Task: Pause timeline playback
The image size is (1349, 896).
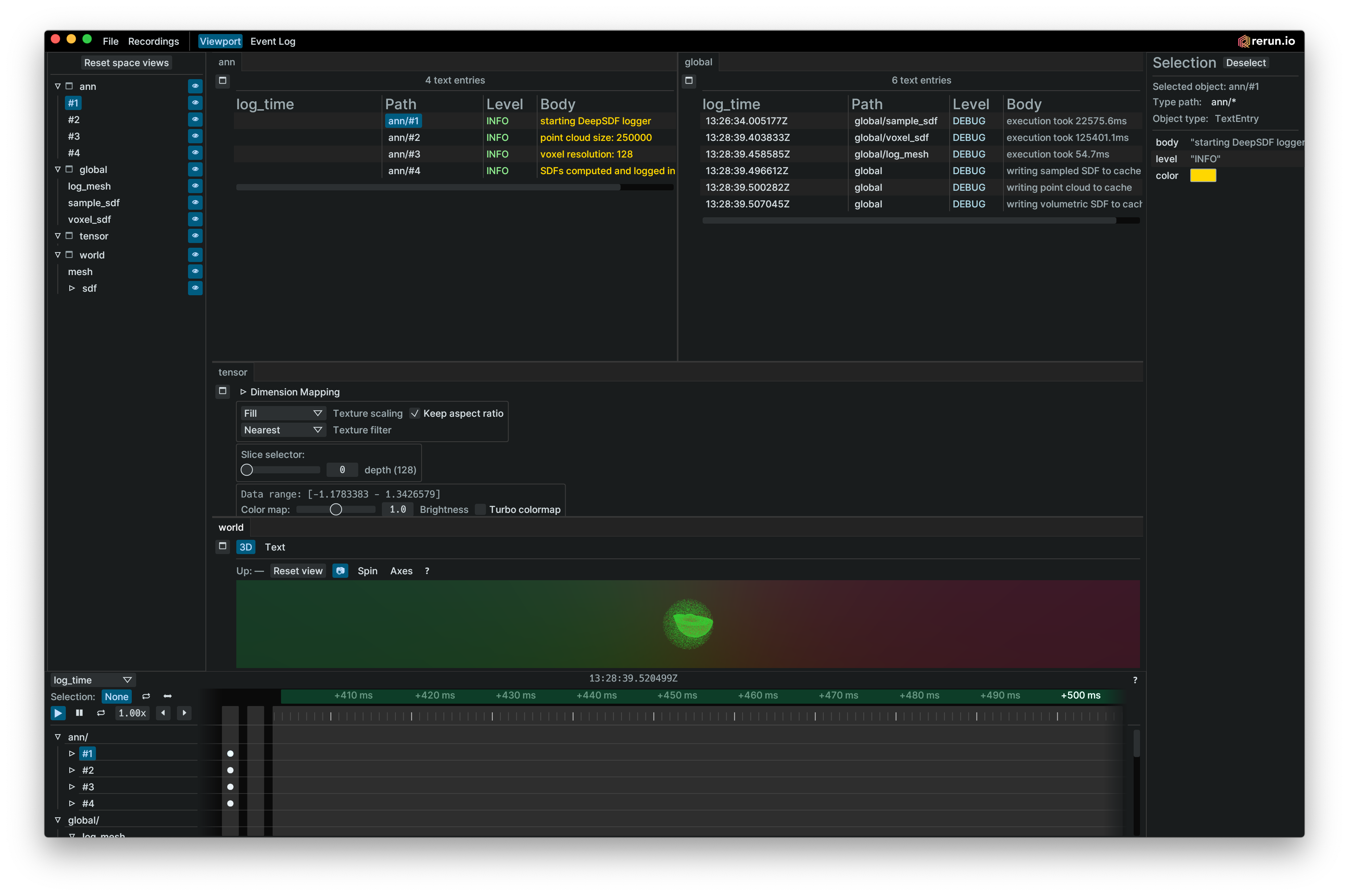Action: coord(80,713)
